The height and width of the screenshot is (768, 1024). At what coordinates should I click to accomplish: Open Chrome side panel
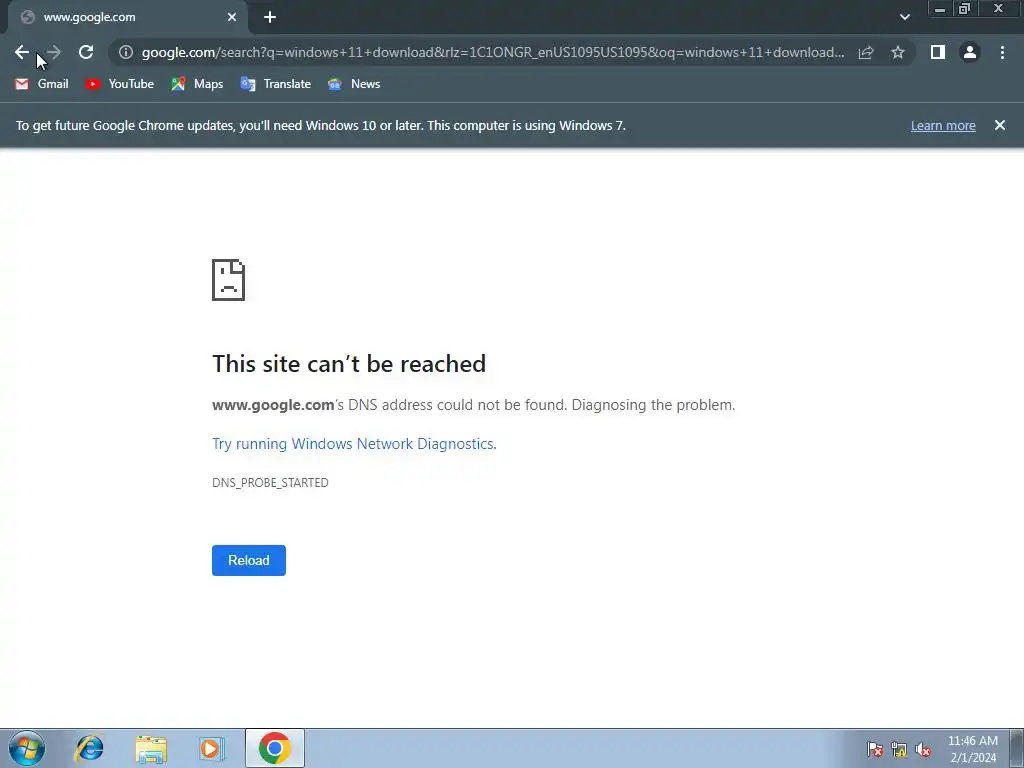[x=938, y=52]
